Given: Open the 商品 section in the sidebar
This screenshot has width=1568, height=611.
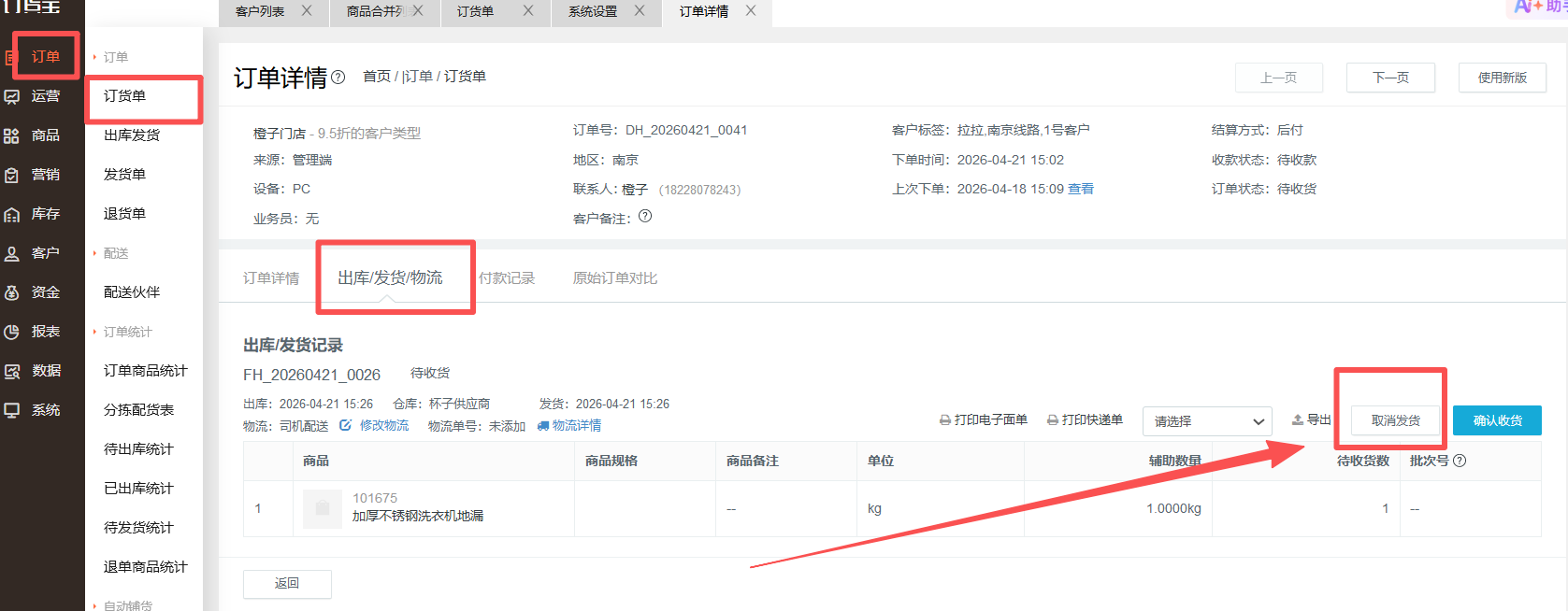Looking at the screenshot, I should 35,135.
